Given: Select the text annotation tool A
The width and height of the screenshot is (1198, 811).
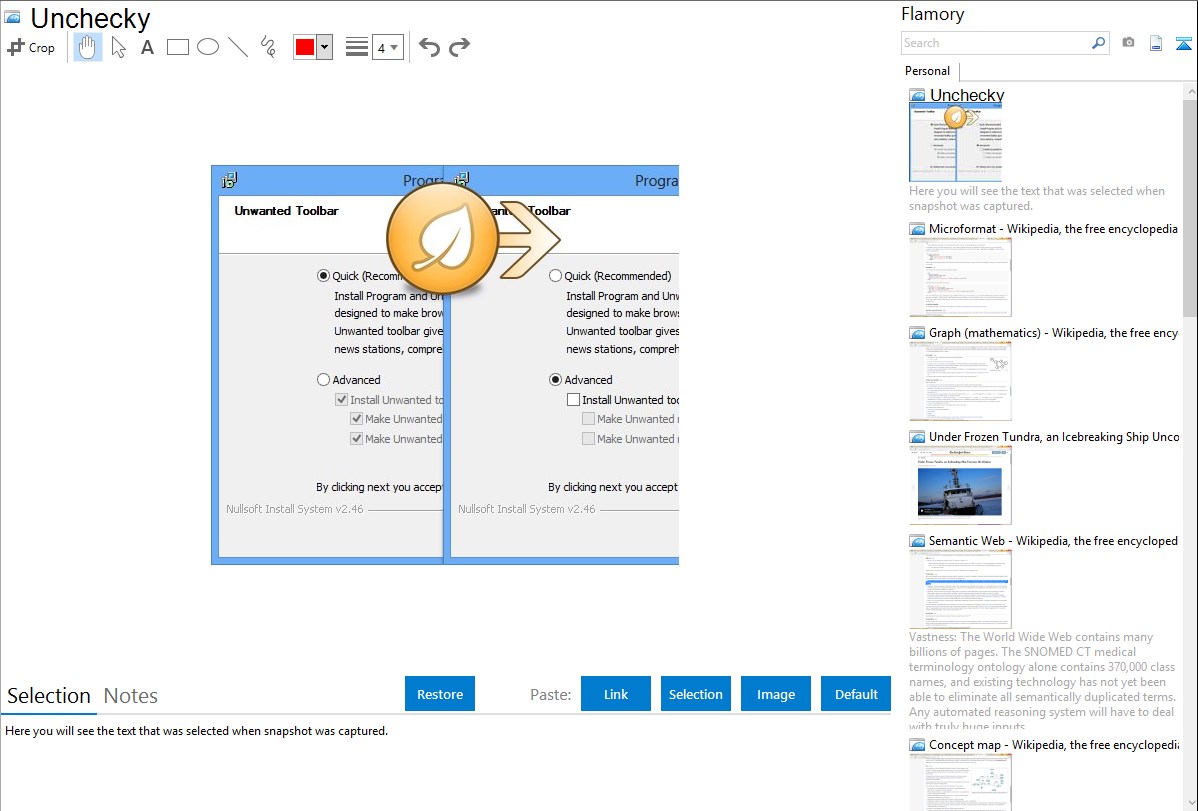Looking at the screenshot, I should pos(147,47).
